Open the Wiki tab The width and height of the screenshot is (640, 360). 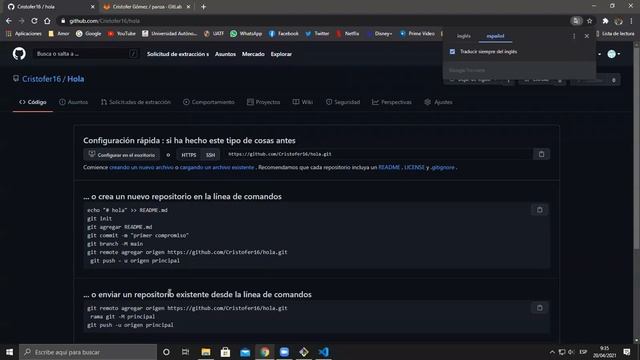303,102
